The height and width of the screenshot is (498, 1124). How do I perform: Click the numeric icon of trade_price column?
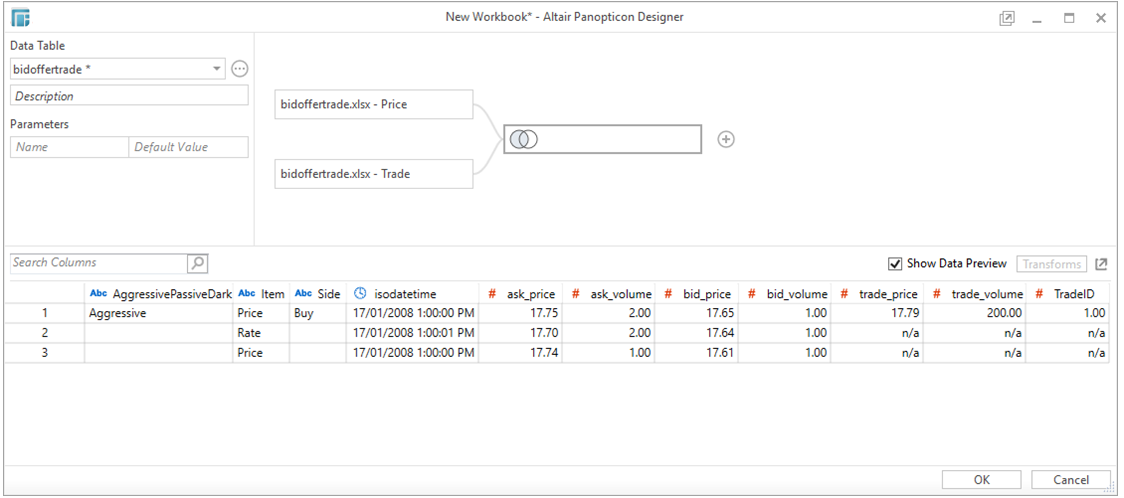coord(844,294)
